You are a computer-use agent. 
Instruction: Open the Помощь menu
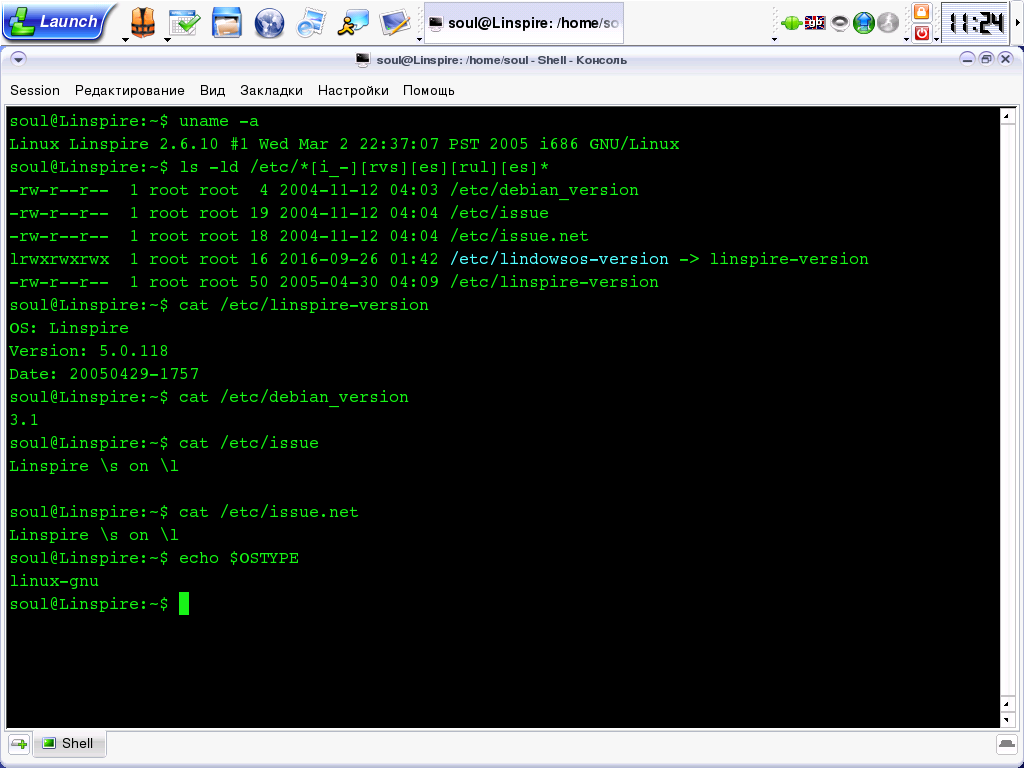click(x=428, y=91)
